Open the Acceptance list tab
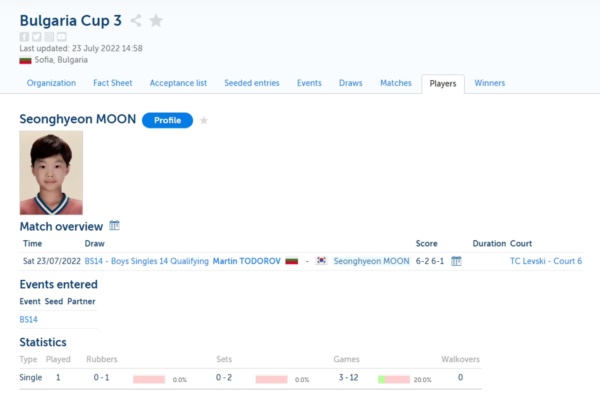The image size is (600, 396). pos(178,83)
